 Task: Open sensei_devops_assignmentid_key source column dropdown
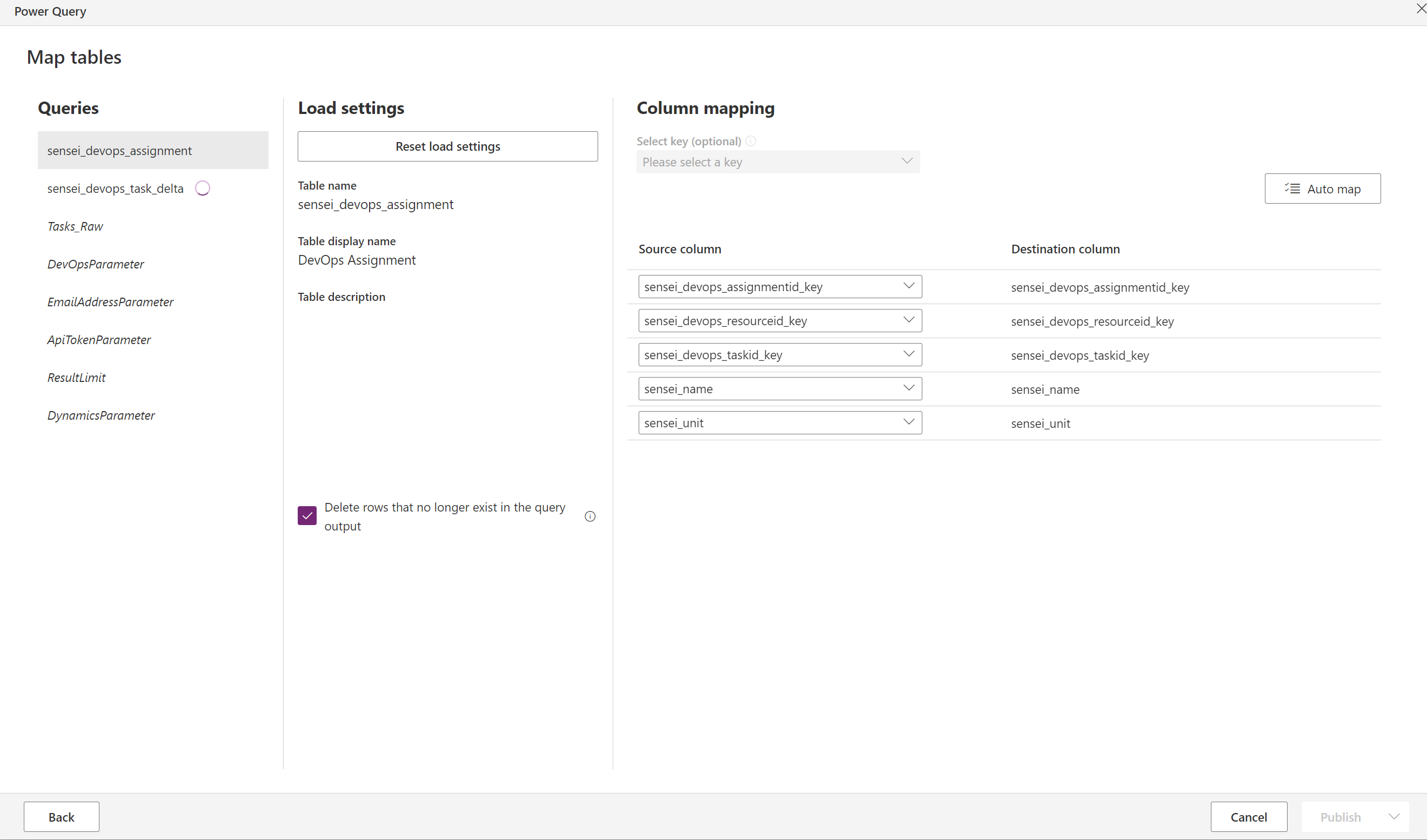pos(780,287)
